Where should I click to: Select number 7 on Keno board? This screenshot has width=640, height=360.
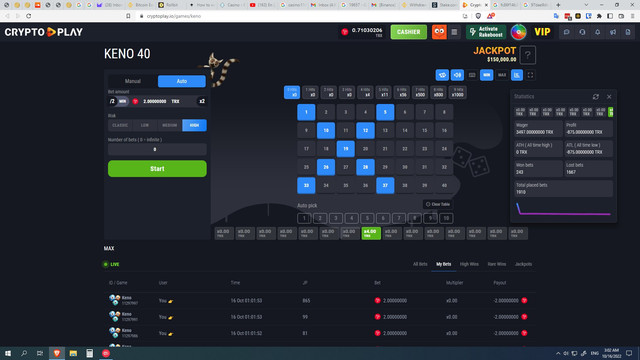pos(424,112)
